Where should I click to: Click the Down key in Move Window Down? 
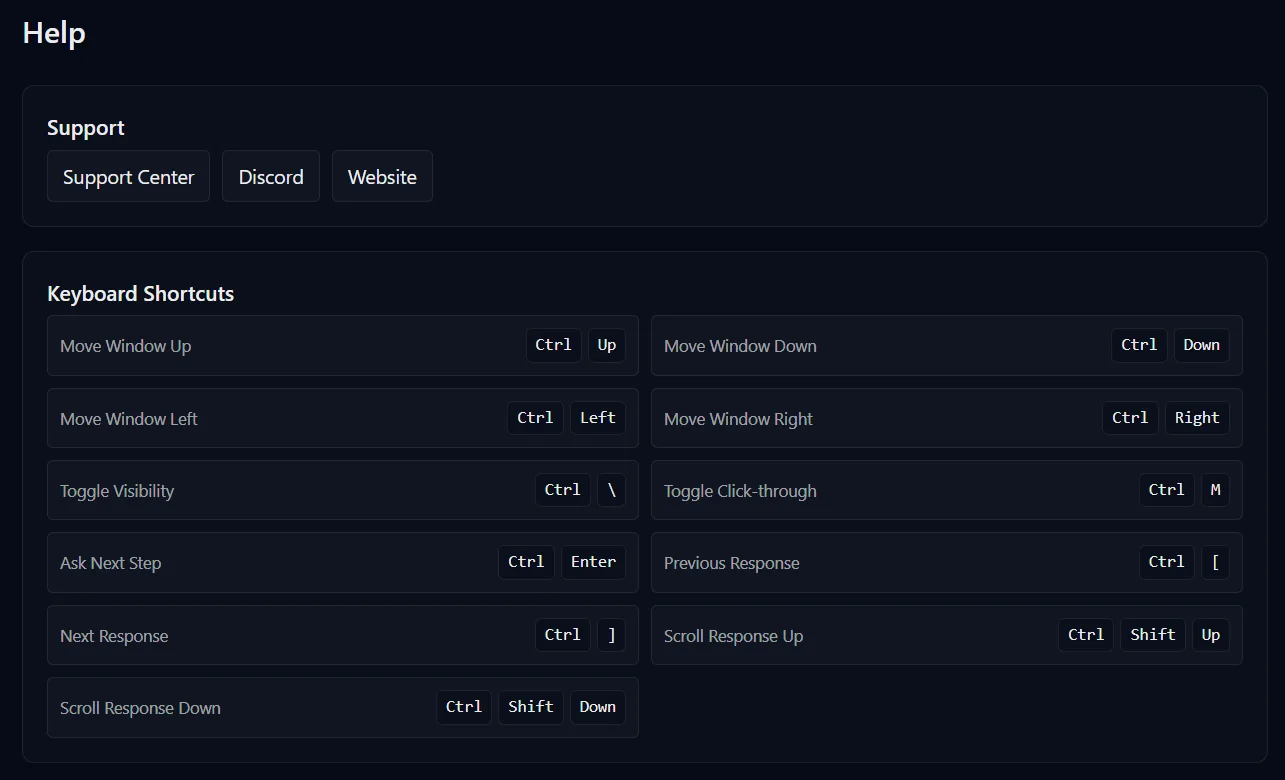pos(1201,345)
